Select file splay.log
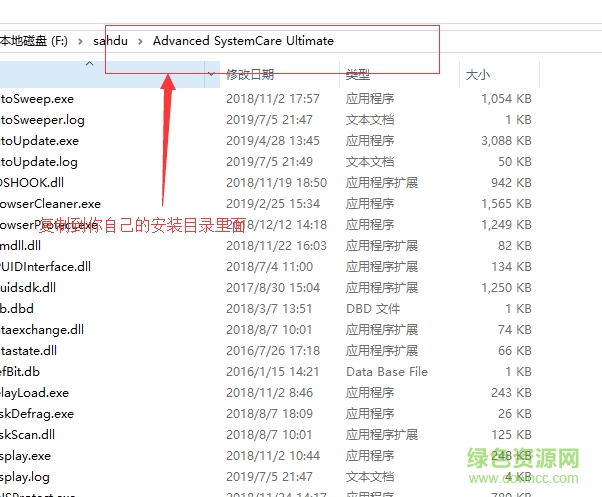602x497 pixels. 25,477
